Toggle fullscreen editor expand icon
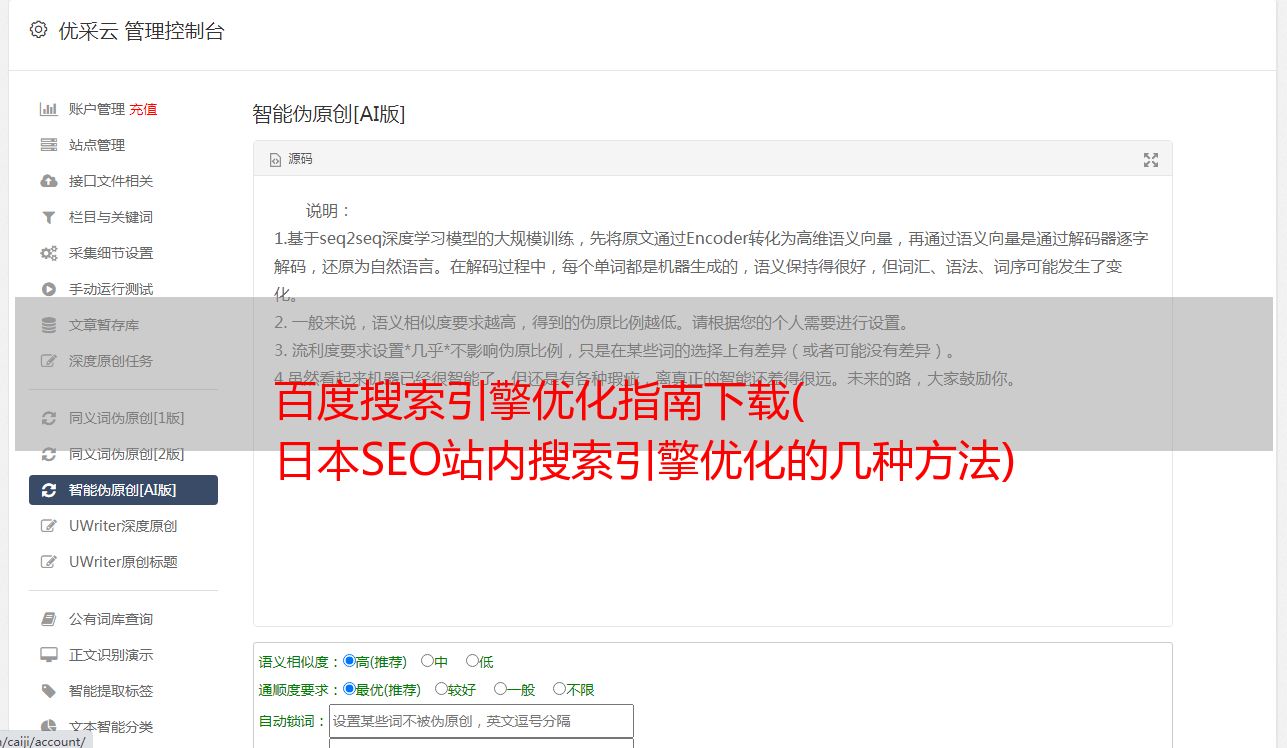 [1151, 160]
